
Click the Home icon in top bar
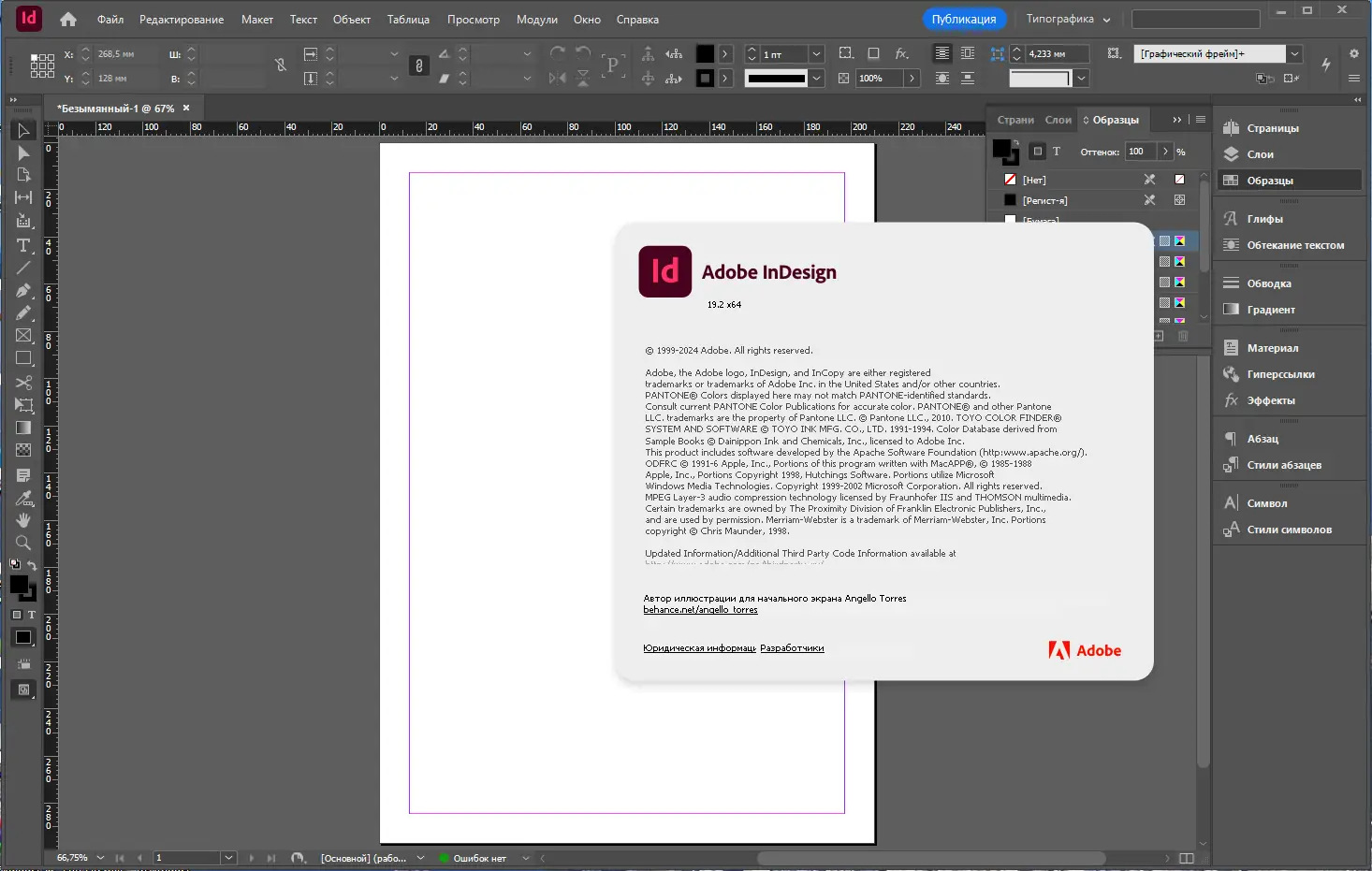pyautogui.click(x=68, y=19)
